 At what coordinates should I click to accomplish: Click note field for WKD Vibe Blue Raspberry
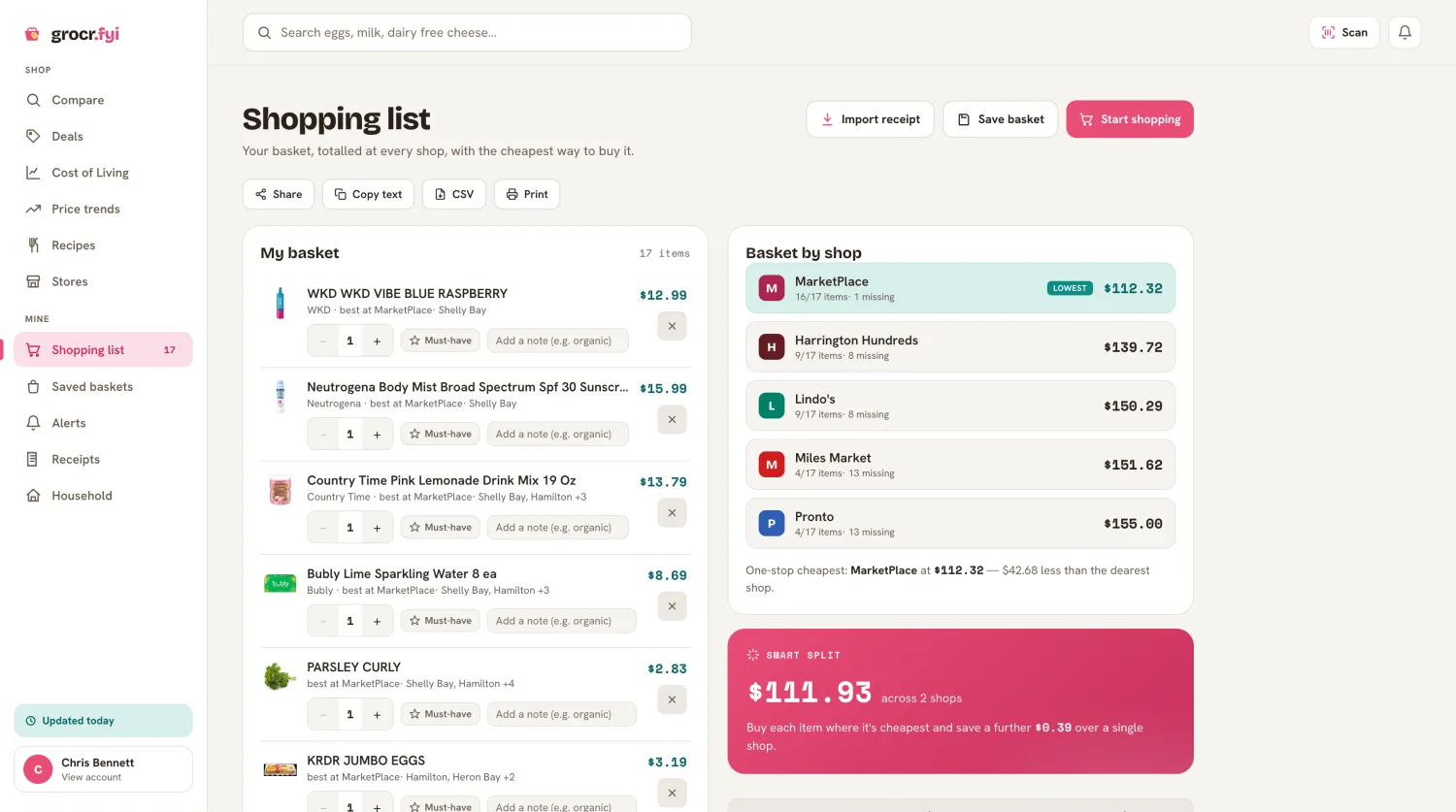point(558,341)
